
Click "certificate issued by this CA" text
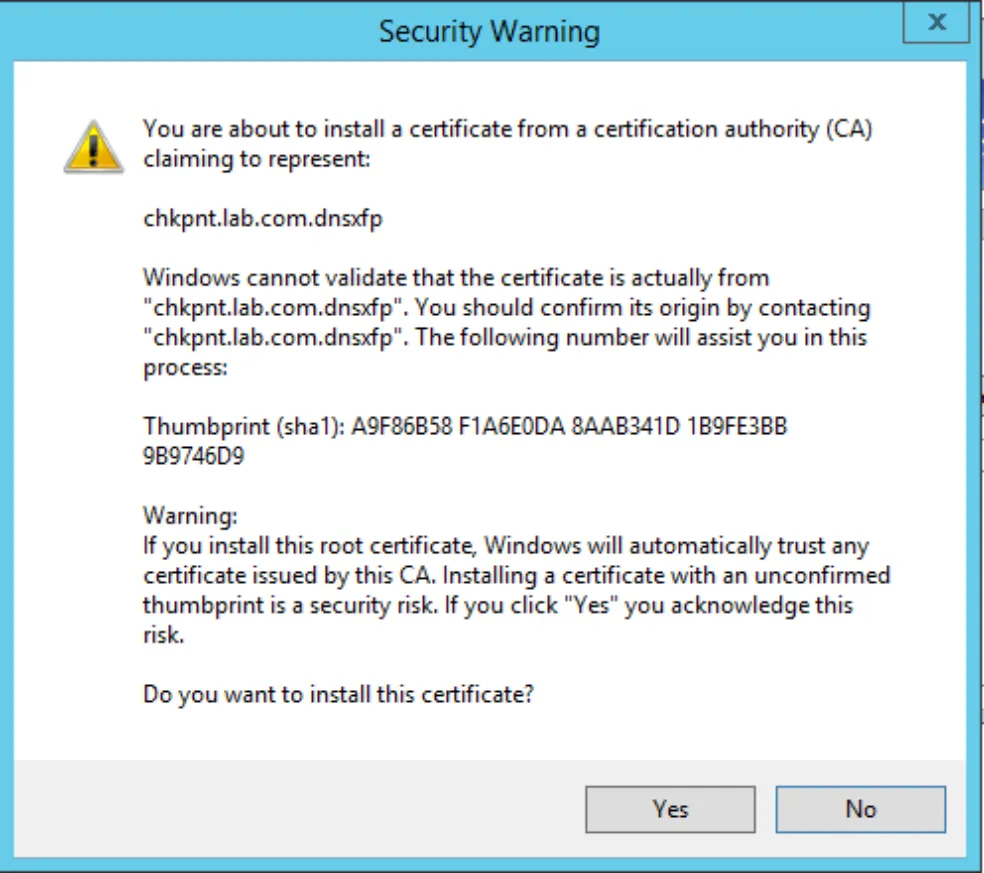[287, 576]
